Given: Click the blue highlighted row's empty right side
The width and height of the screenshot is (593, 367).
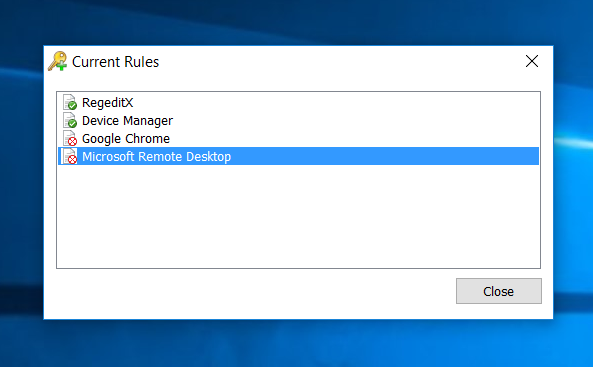Looking at the screenshot, I should pyautogui.click(x=385, y=156).
